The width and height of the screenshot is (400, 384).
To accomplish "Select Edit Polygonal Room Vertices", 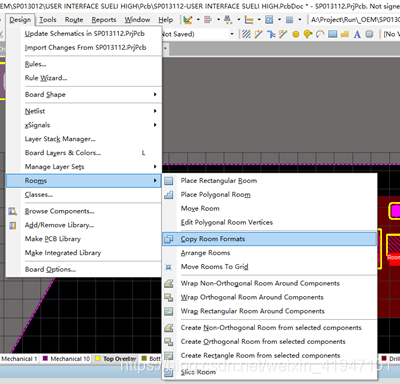I will [x=269, y=222].
